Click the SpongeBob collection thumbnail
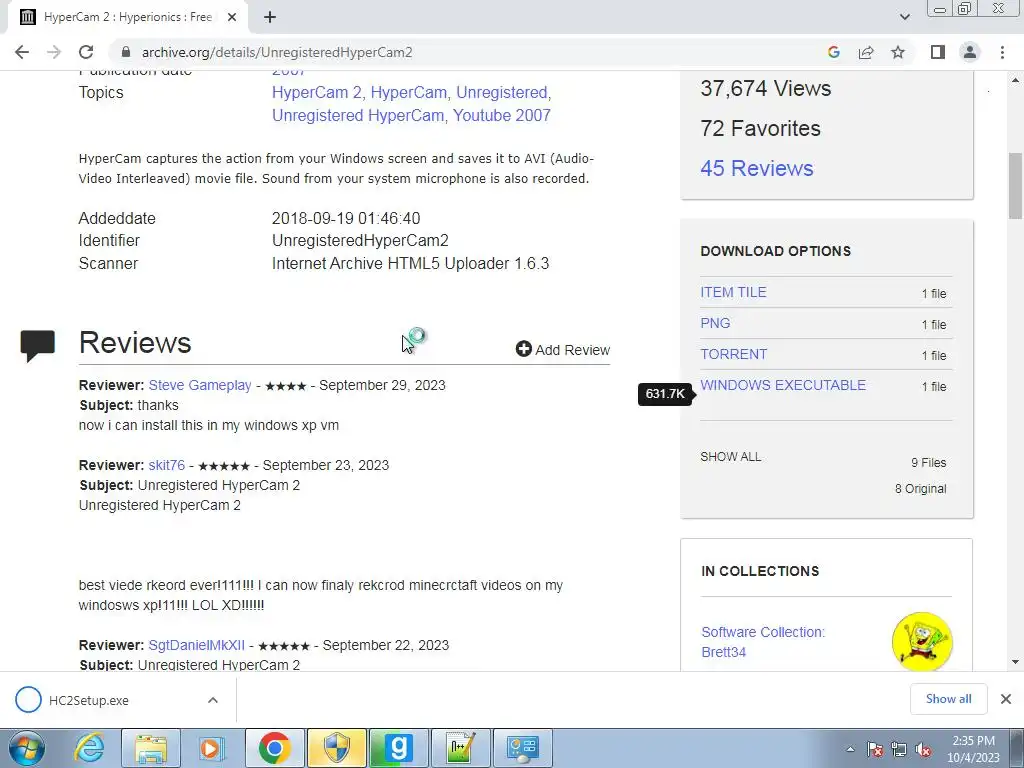The image size is (1024, 768). click(x=922, y=641)
